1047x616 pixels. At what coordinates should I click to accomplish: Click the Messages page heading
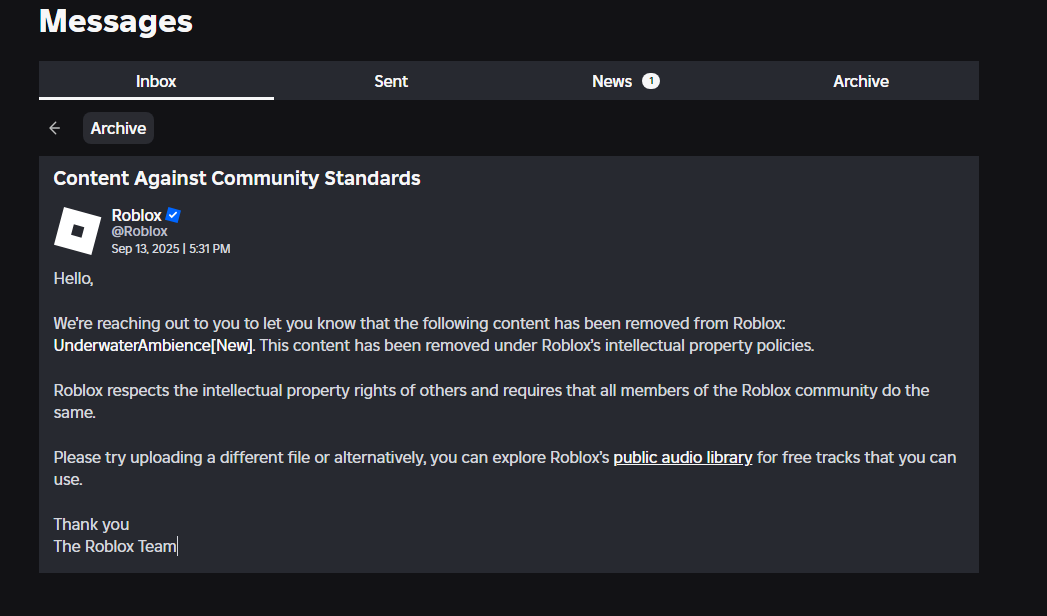point(116,21)
